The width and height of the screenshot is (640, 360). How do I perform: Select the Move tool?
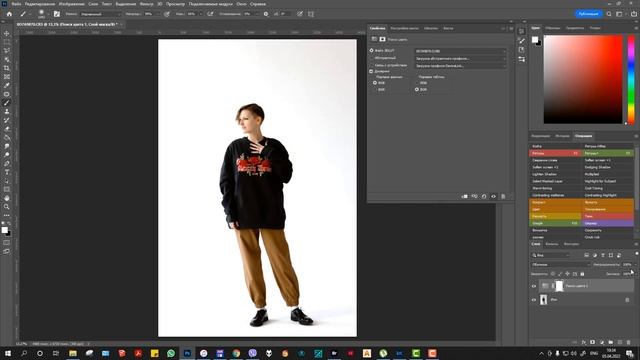(7, 33)
